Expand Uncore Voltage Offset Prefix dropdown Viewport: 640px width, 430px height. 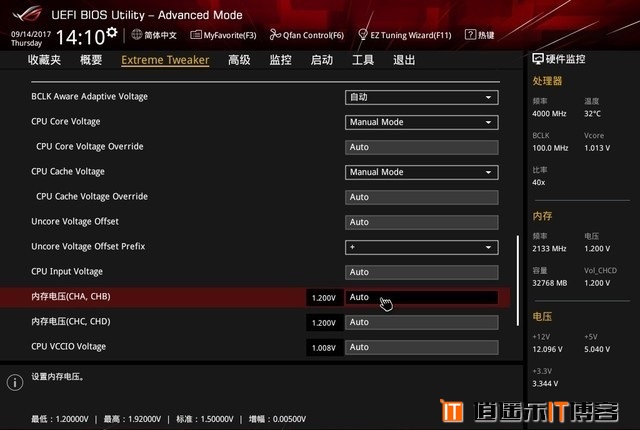click(x=422, y=247)
